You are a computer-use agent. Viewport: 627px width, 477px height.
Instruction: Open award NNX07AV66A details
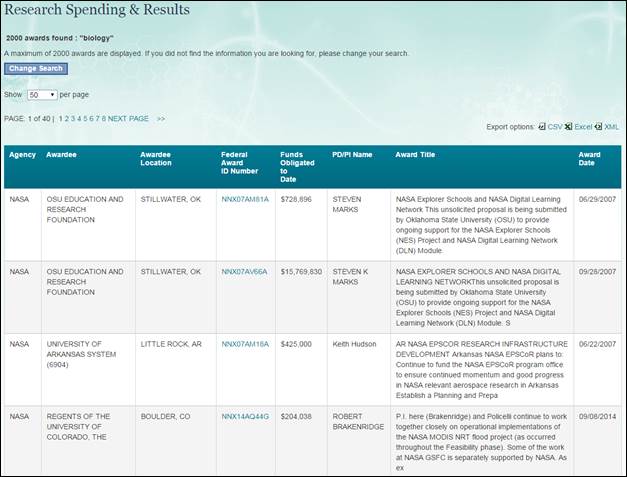(245, 271)
